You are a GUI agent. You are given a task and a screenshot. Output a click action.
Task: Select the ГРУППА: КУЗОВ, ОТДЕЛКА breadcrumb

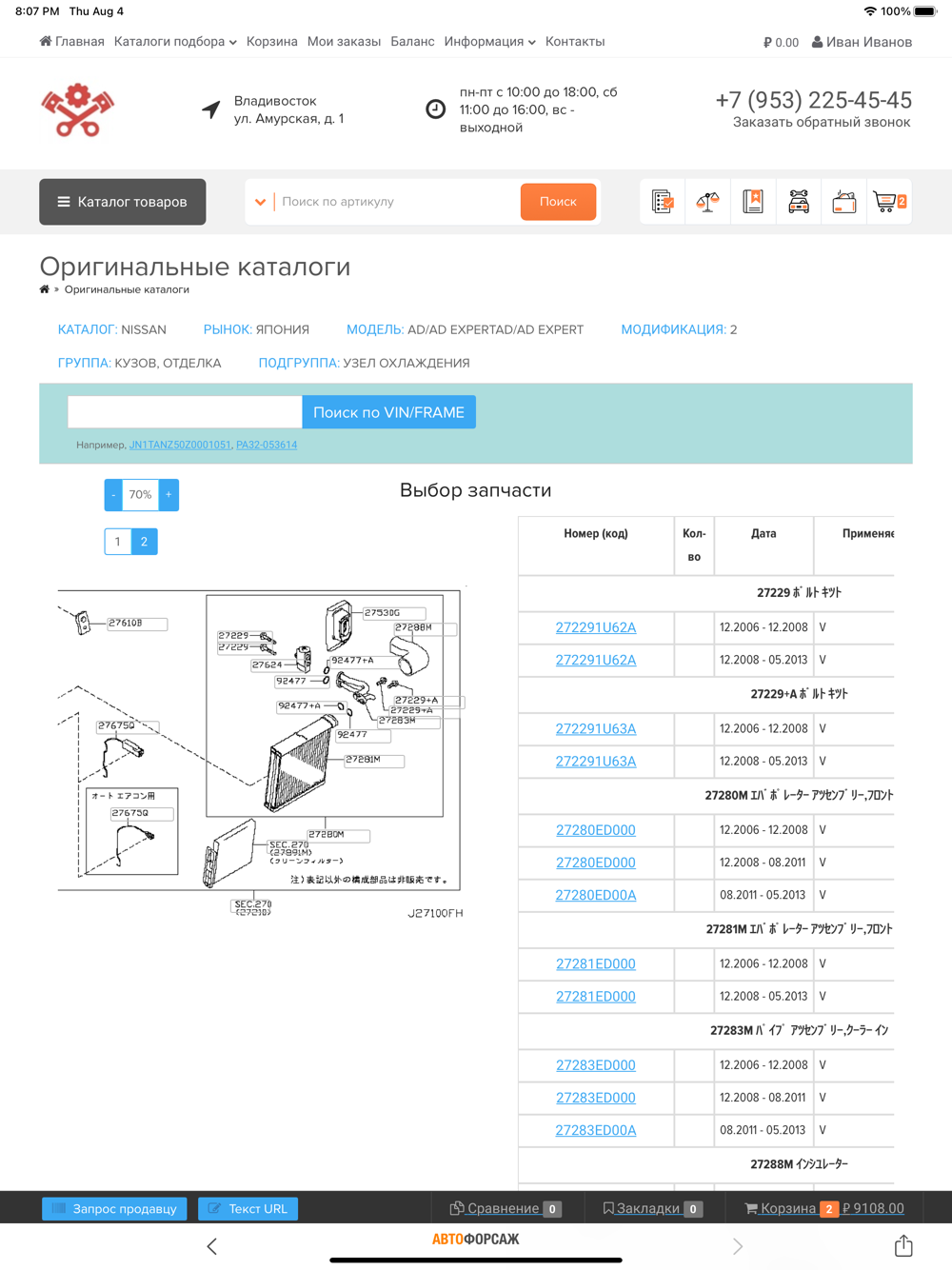[x=139, y=363]
